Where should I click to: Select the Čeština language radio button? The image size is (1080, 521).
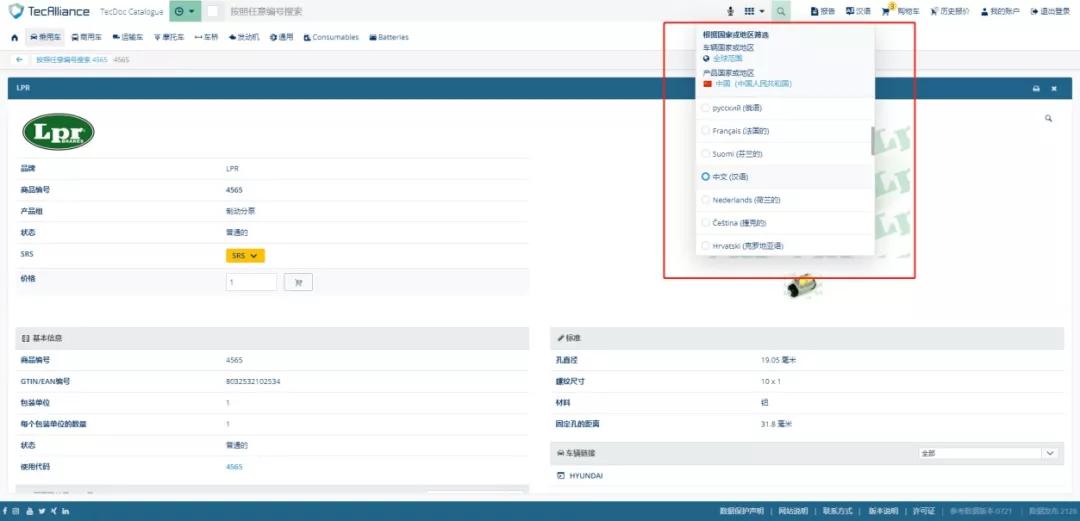pyautogui.click(x=705, y=223)
